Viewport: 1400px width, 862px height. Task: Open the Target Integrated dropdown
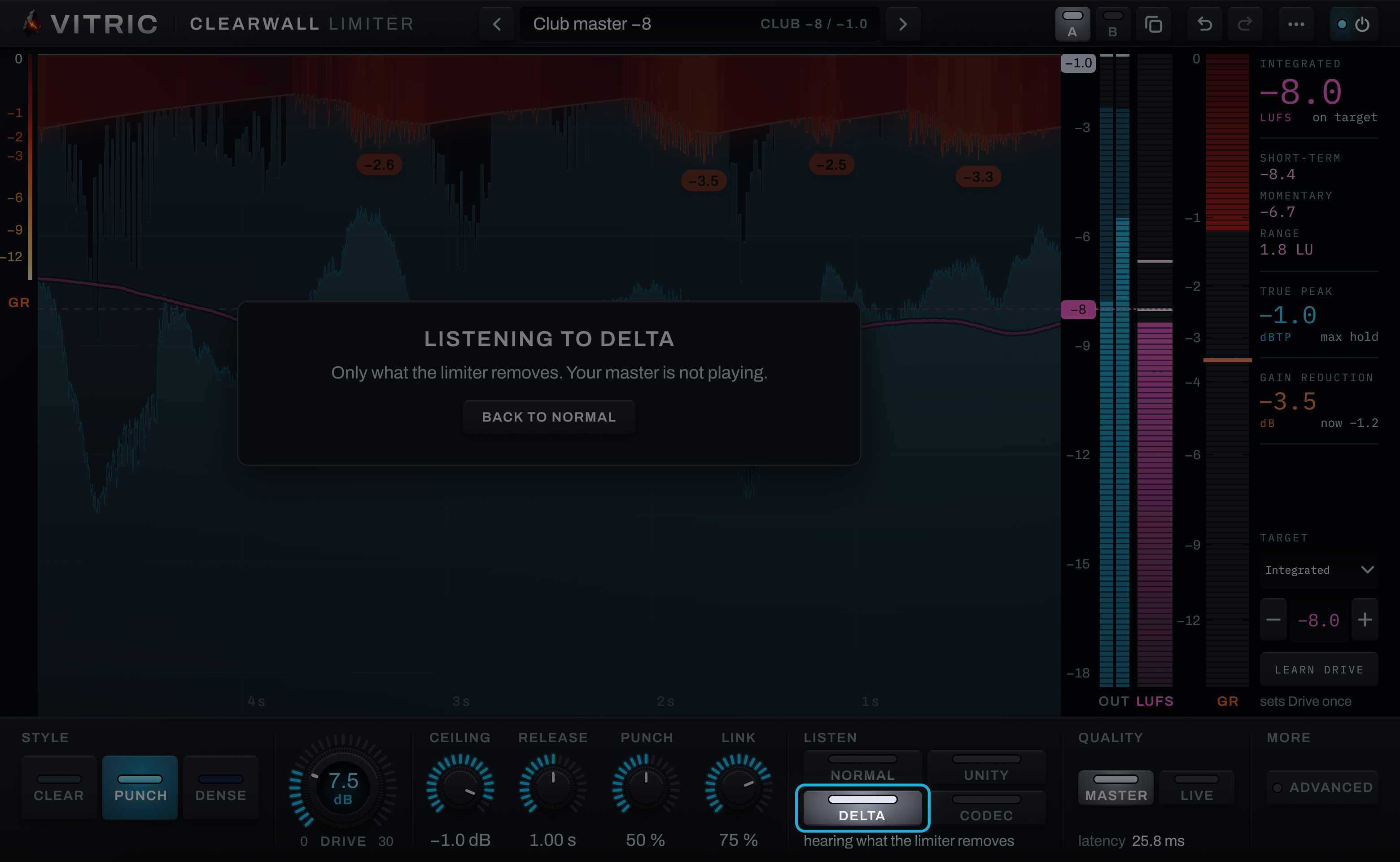1319,570
